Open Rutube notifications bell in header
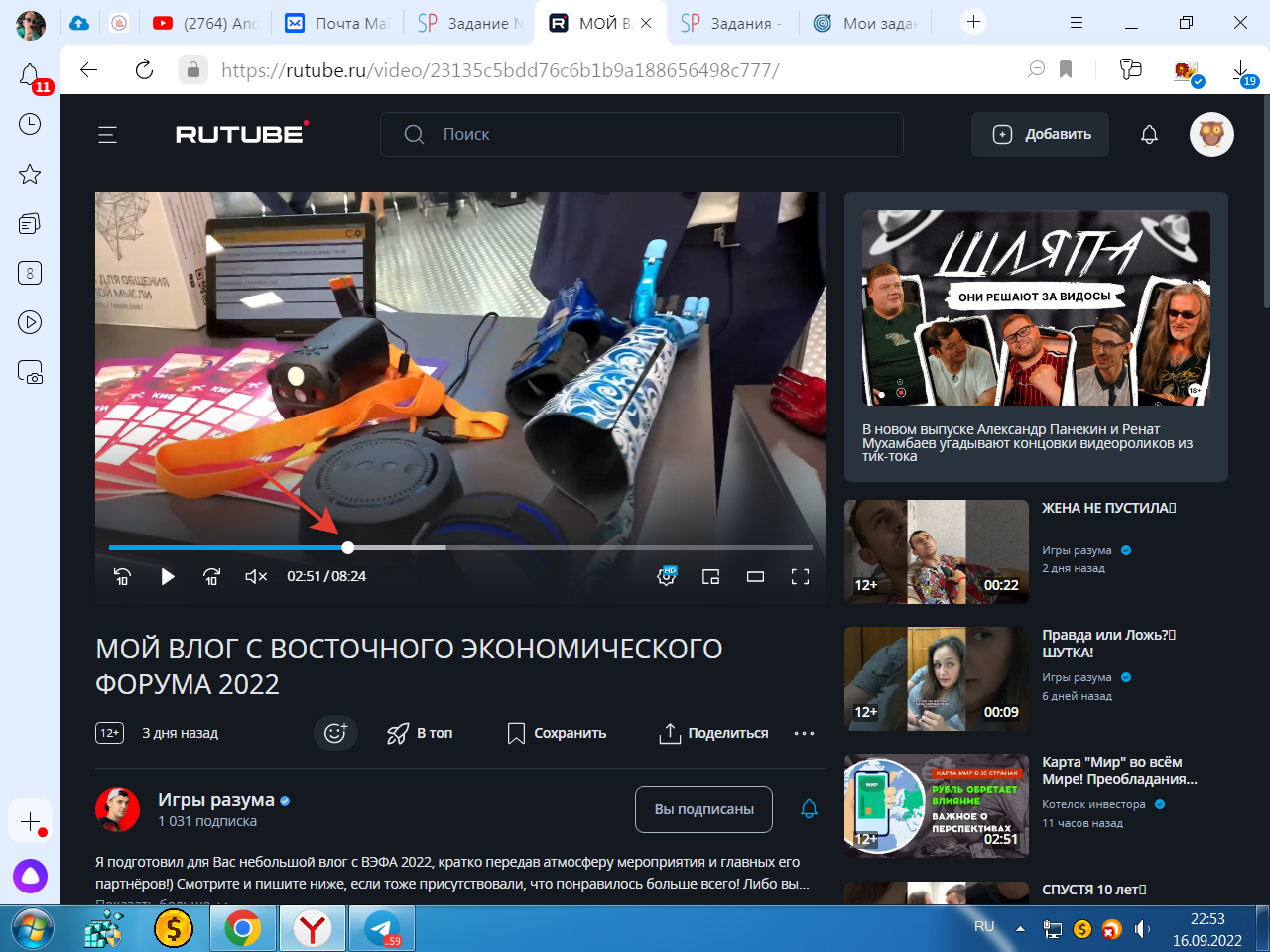Image resolution: width=1270 pixels, height=952 pixels. (1149, 134)
